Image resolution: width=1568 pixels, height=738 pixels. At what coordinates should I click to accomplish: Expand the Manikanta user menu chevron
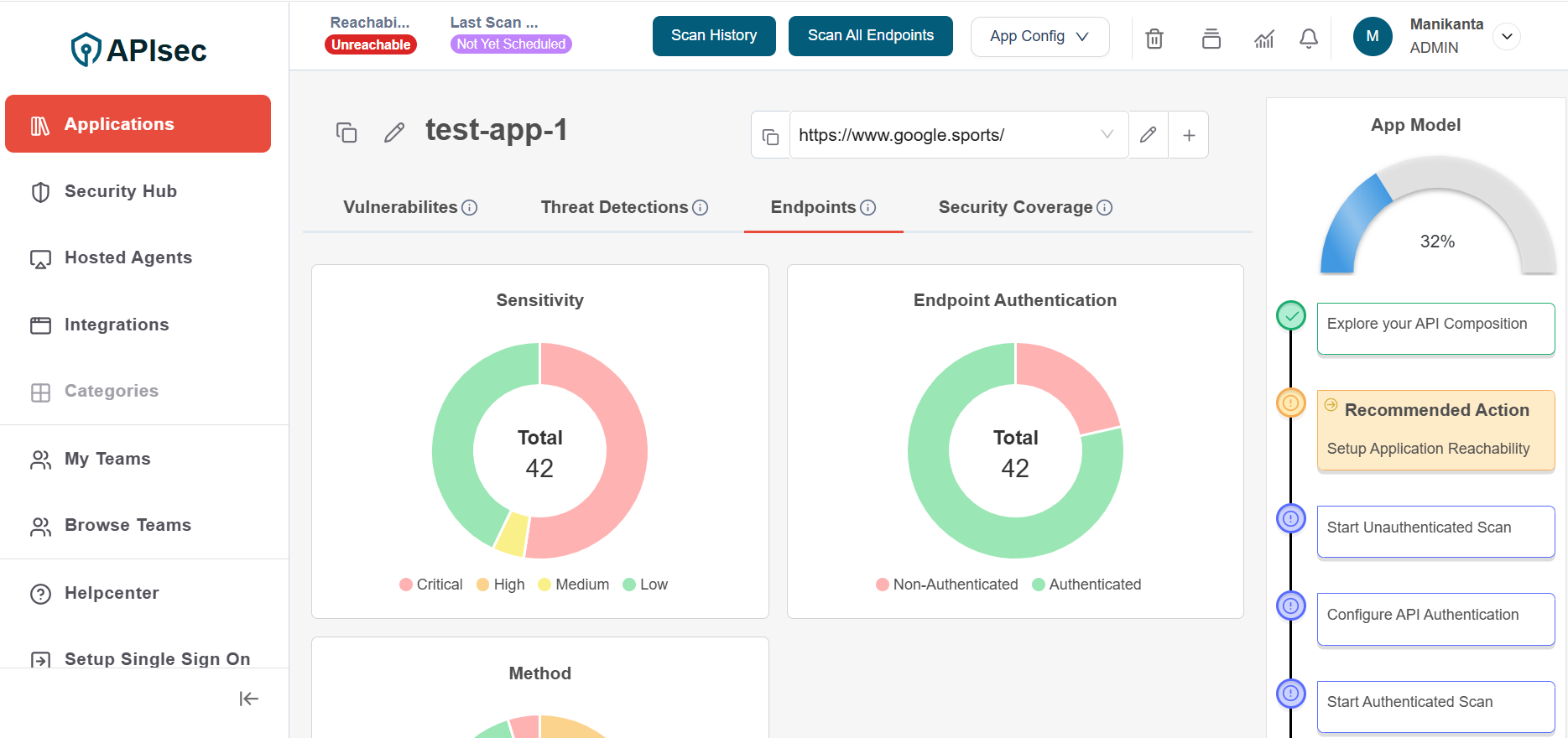click(1507, 36)
